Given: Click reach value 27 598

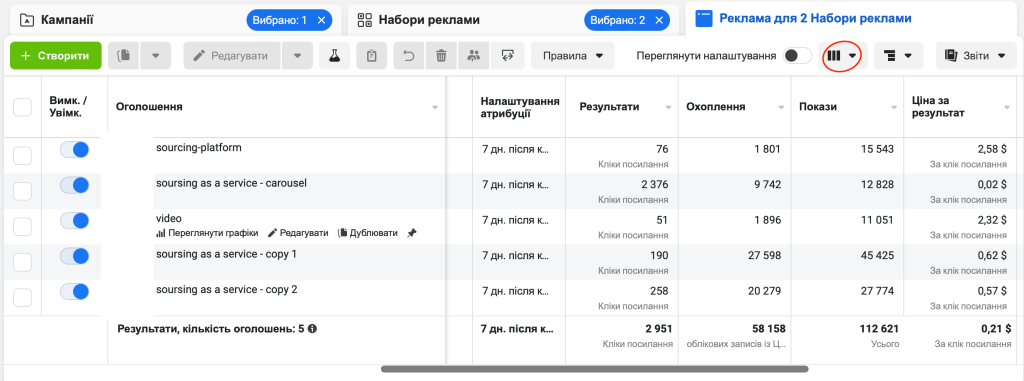Looking at the screenshot, I should pyautogui.click(x=763, y=255).
